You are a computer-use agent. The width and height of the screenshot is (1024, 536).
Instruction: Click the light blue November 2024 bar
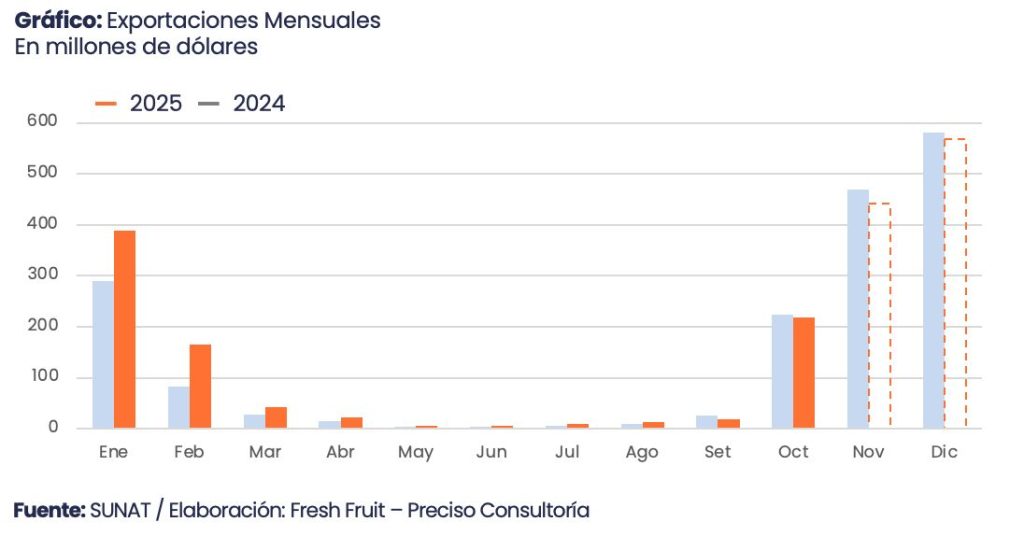[x=858, y=309]
